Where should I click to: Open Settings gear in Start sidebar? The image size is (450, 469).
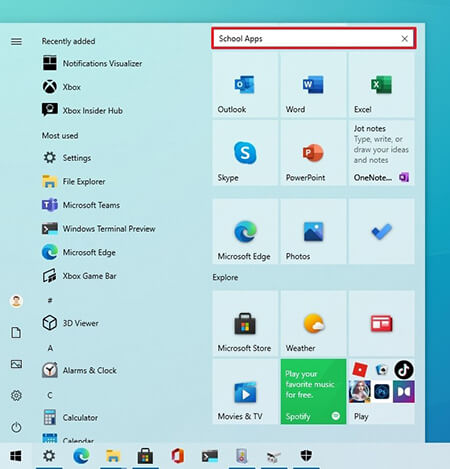pos(16,395)
